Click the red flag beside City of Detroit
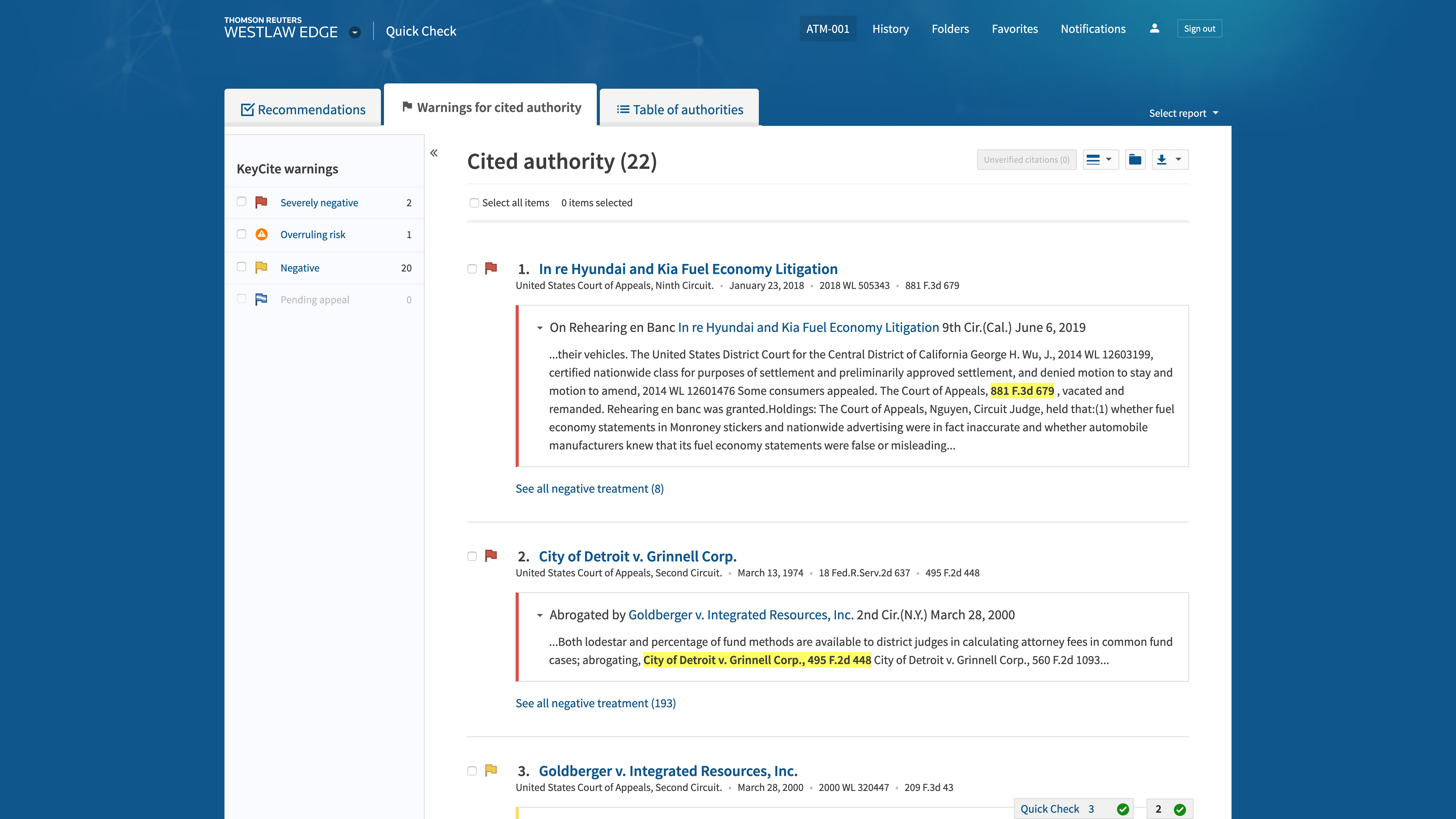 coord(491,556)
